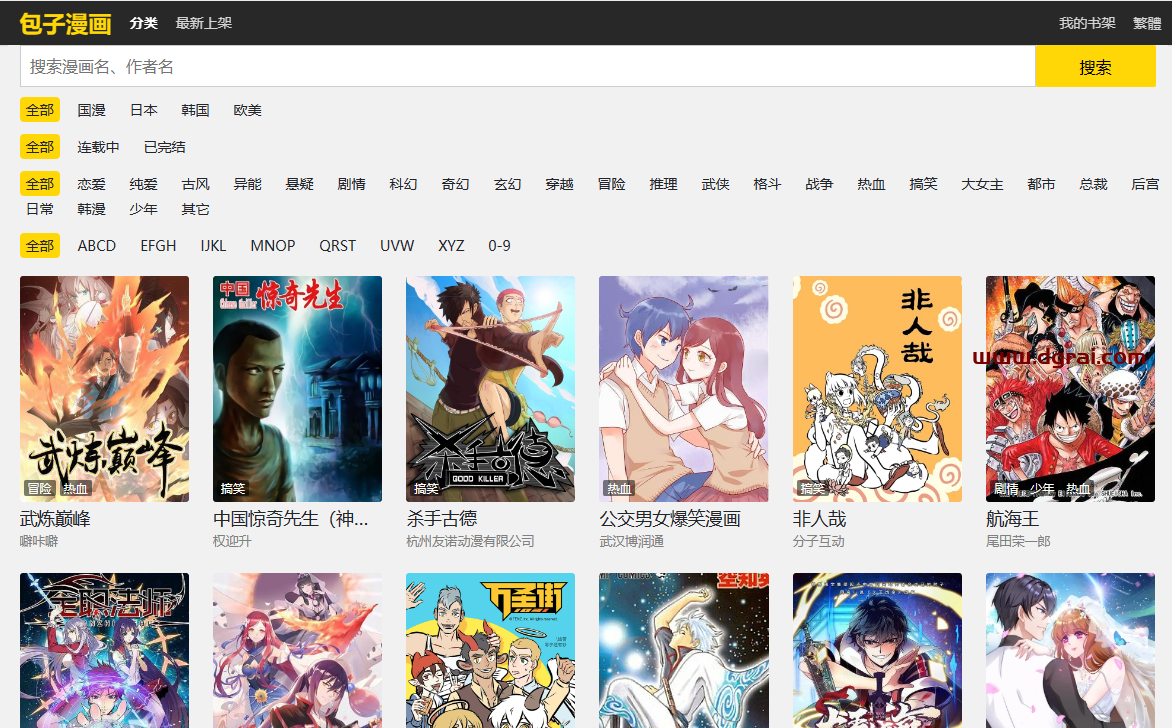Filter titles by QRST letters
The height and width of the screenshot is (728, 1172).
337,246
